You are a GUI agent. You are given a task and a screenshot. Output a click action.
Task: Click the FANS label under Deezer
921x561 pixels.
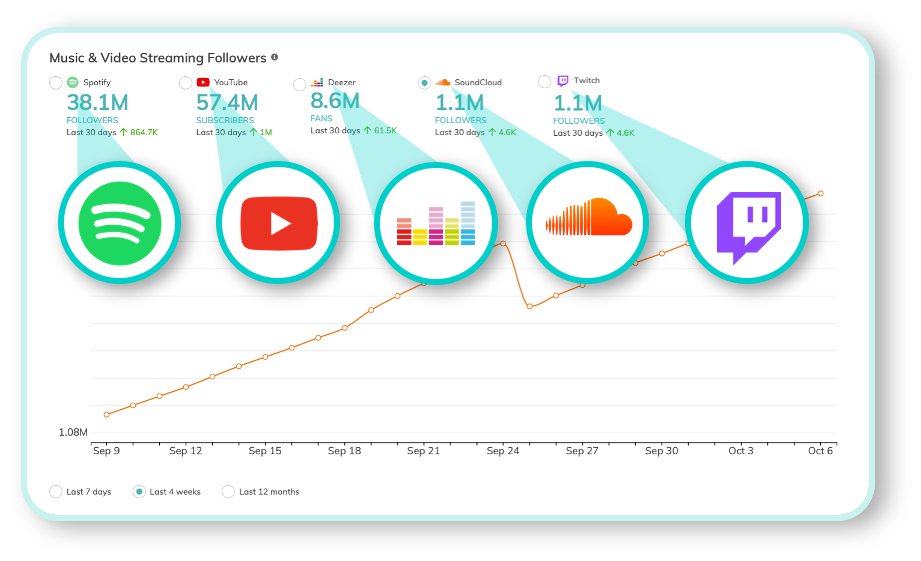[x=321, y=118]
